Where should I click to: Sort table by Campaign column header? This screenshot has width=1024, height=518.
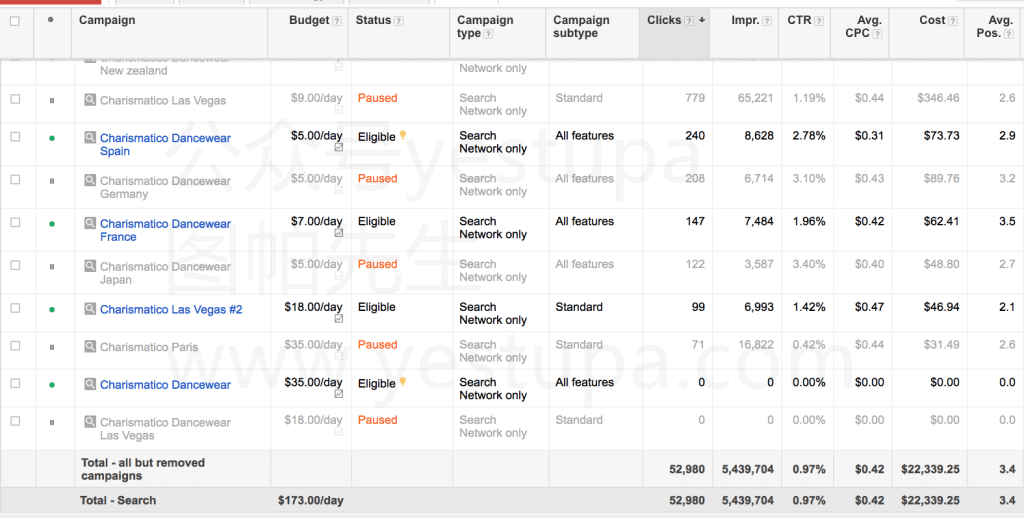[107, 20]
